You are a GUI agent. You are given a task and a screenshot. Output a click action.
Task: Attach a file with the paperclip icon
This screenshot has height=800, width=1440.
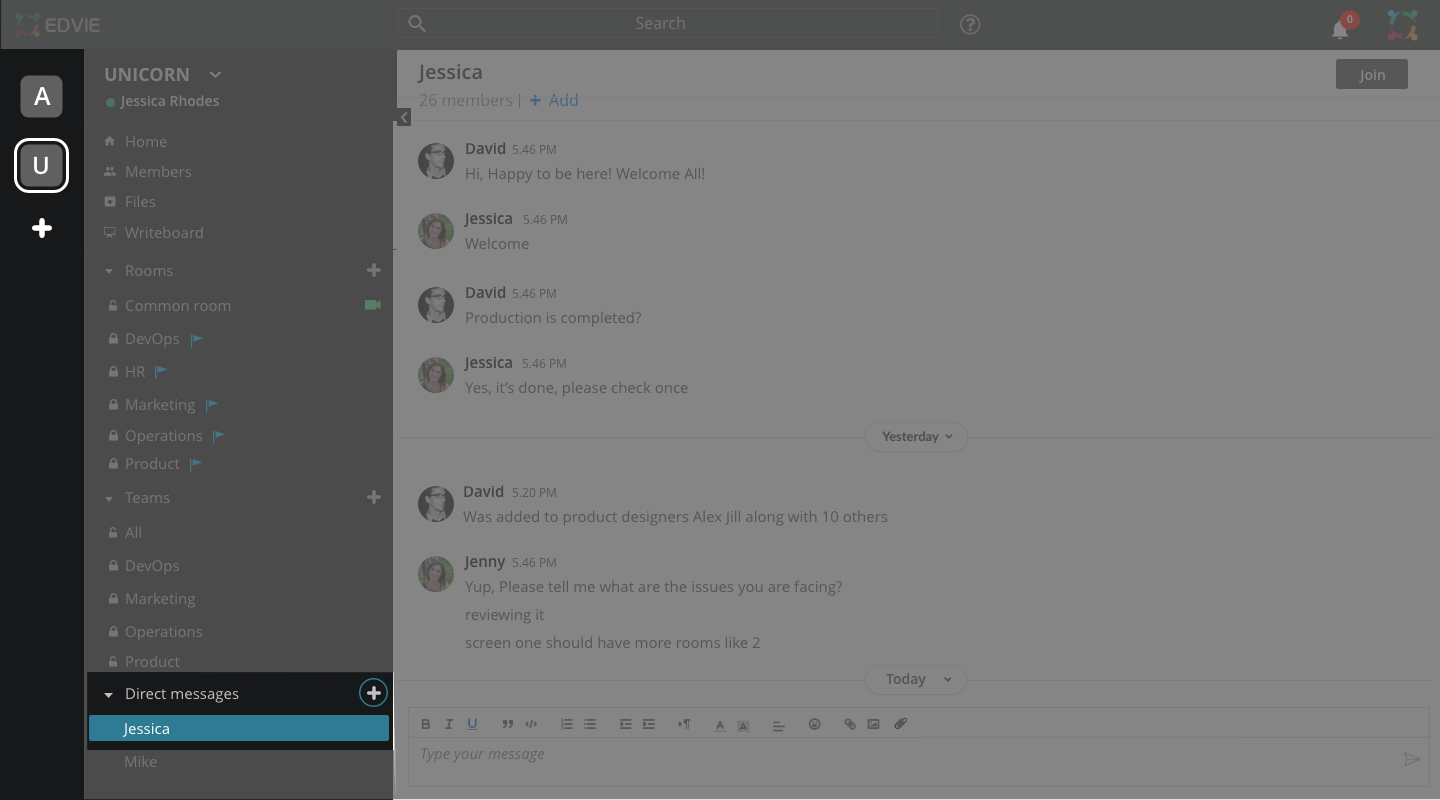[900, 724]
